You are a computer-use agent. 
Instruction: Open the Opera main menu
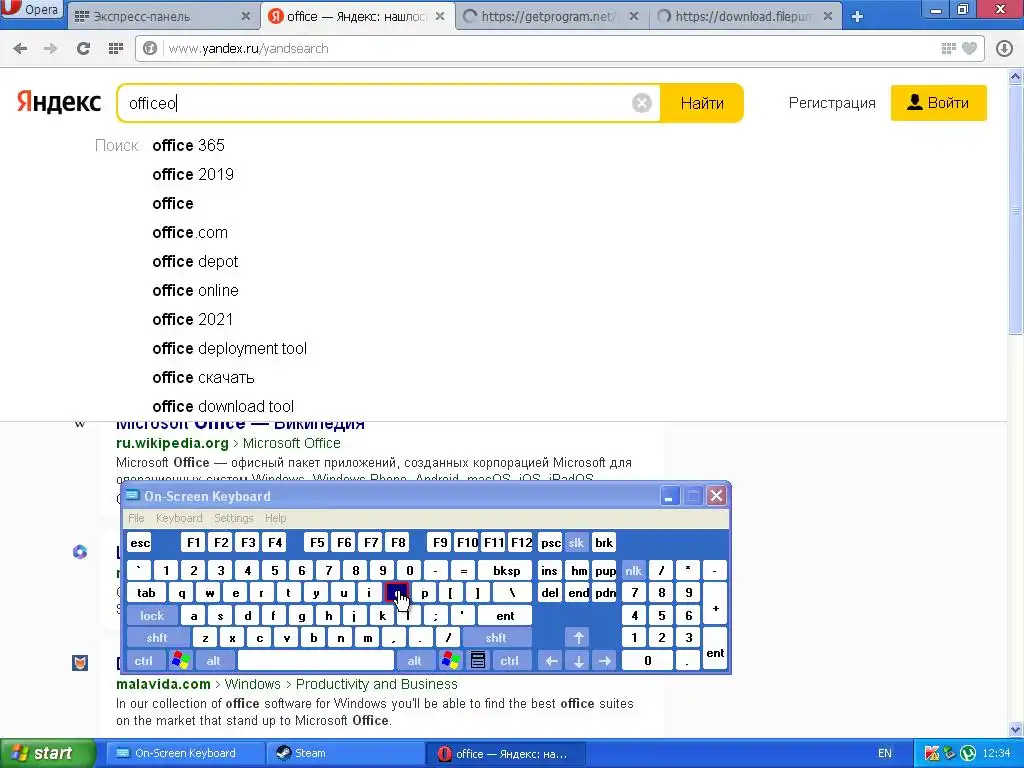point(31,10)
